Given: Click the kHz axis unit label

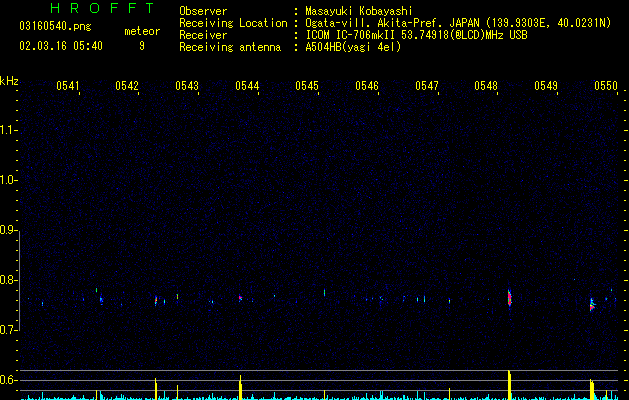Looking at the screenshot, I should [x=9, y=81].
